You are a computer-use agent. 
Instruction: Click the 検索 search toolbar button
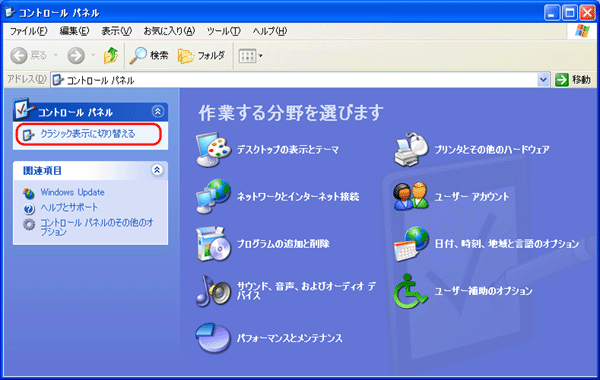pos(149,56)
